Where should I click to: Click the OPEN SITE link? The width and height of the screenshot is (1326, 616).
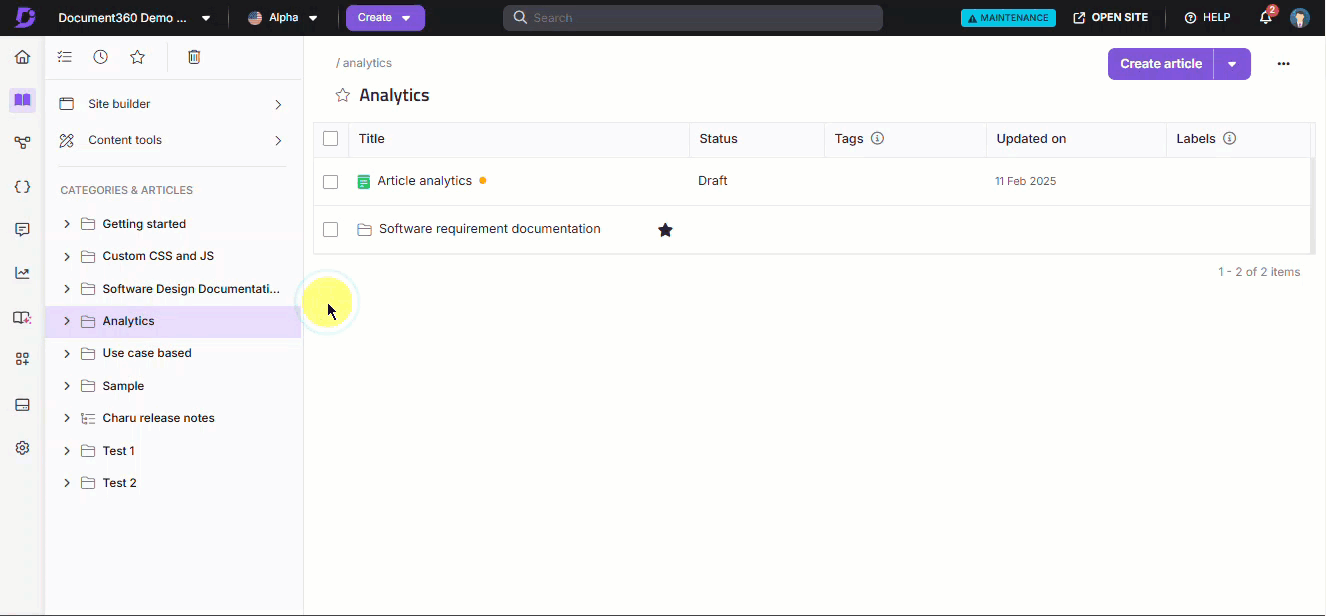[1110, 18]
